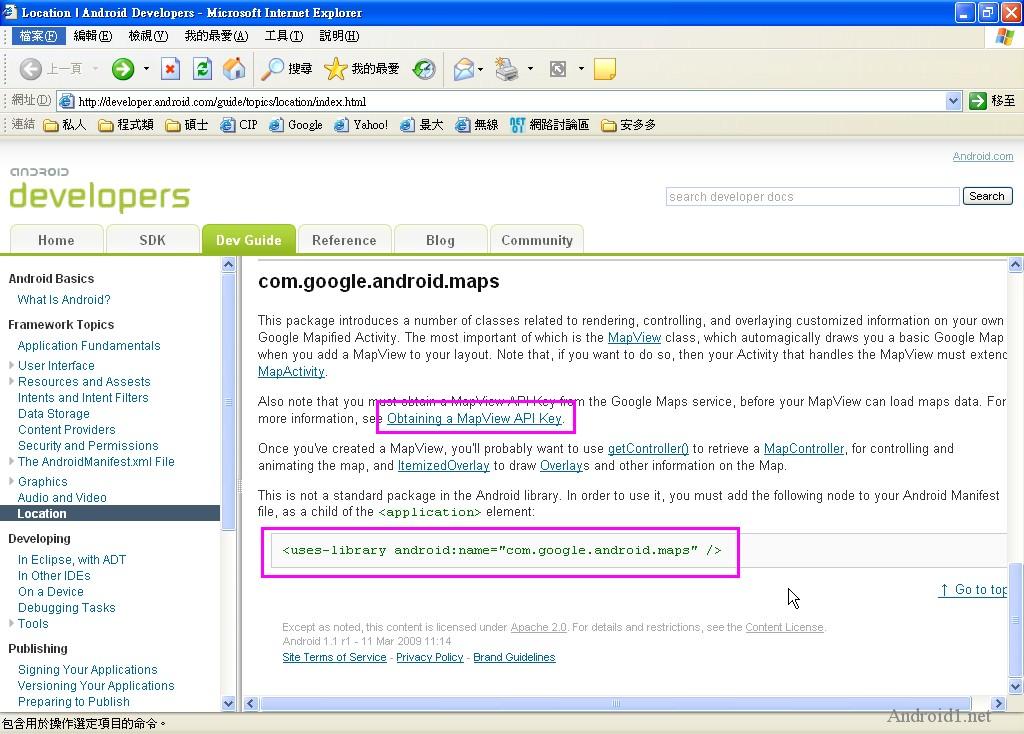Click the Mail envelope toolbar icon

coord(463,69)
